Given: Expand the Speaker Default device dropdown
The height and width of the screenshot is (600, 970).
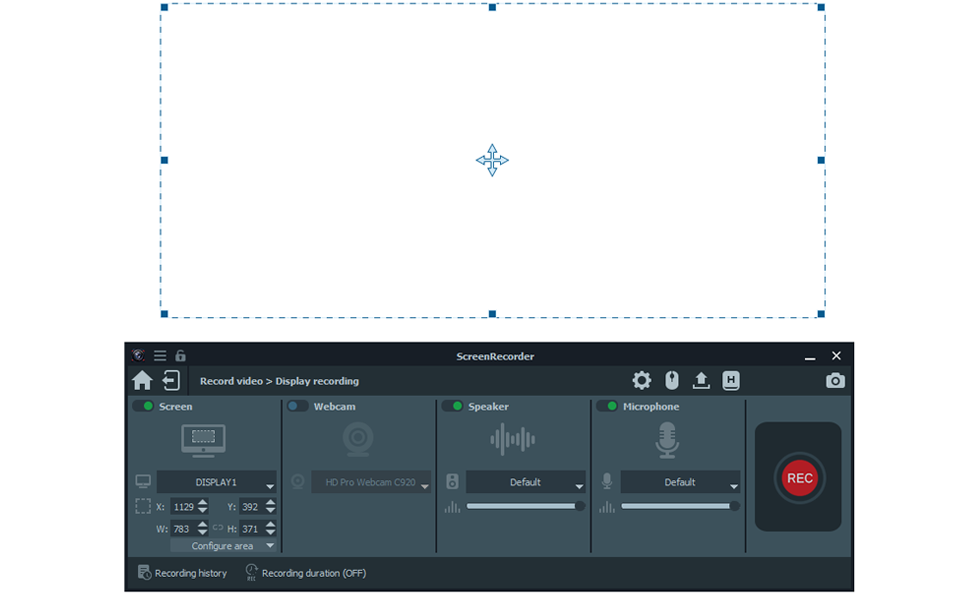Looking at the screenshot, I should 526,483.
